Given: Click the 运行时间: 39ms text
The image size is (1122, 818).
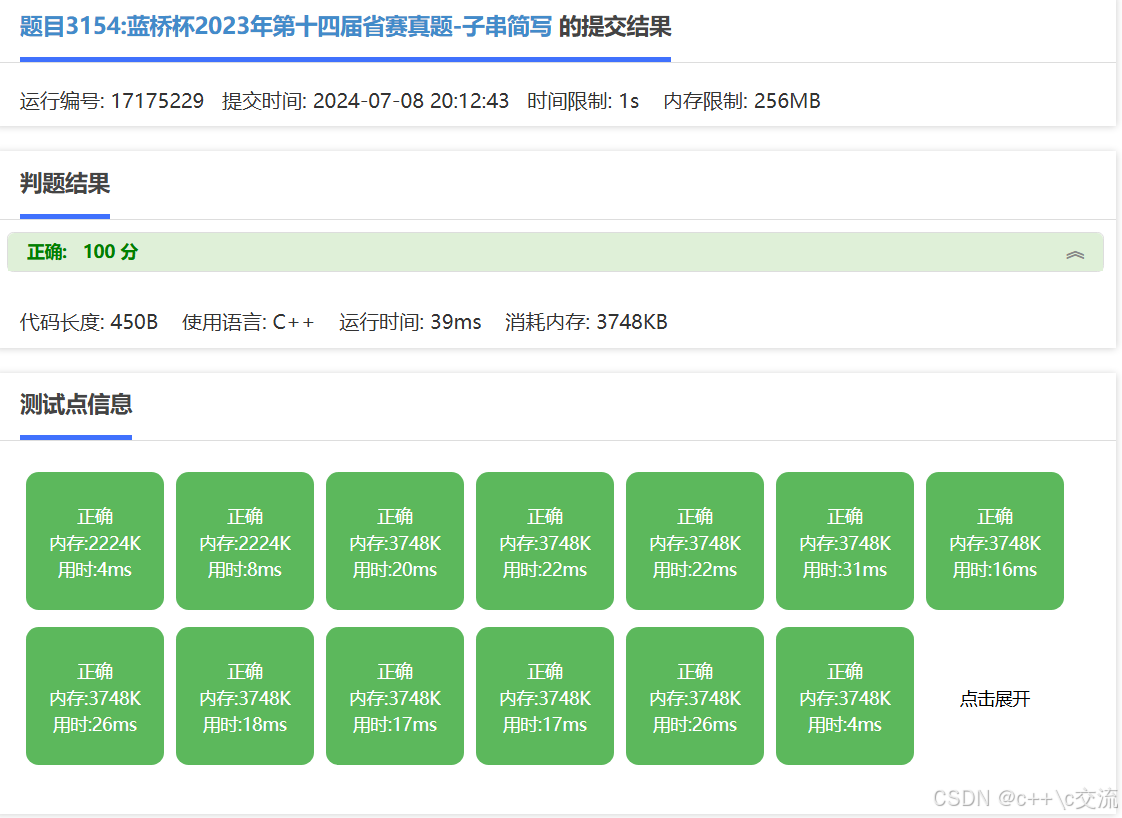Looking at the screenshot, I should tap(410, 322).
